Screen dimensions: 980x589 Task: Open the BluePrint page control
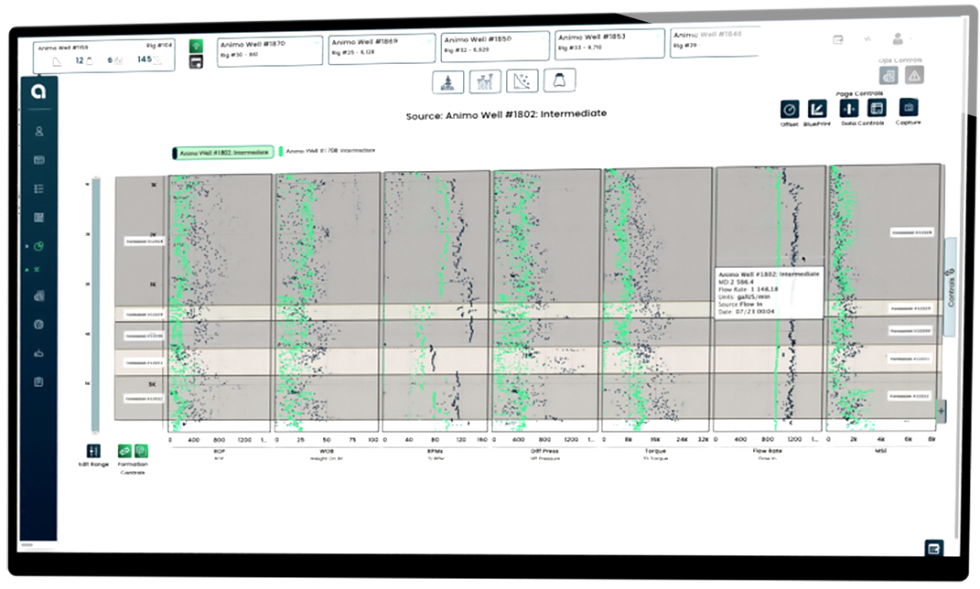[x=817, y=109]
